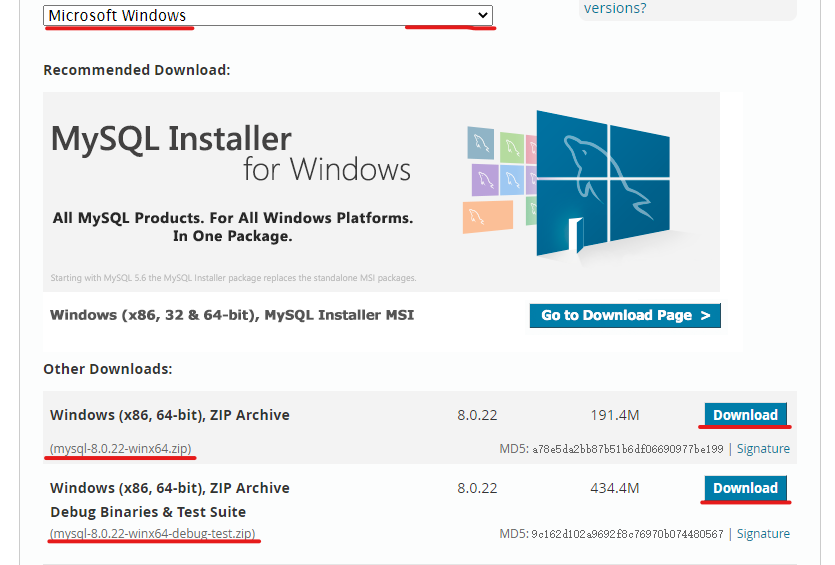The image size is (835, 565).
Task: Click the "Recommended Download:" heading
Action: coord(137,70)
